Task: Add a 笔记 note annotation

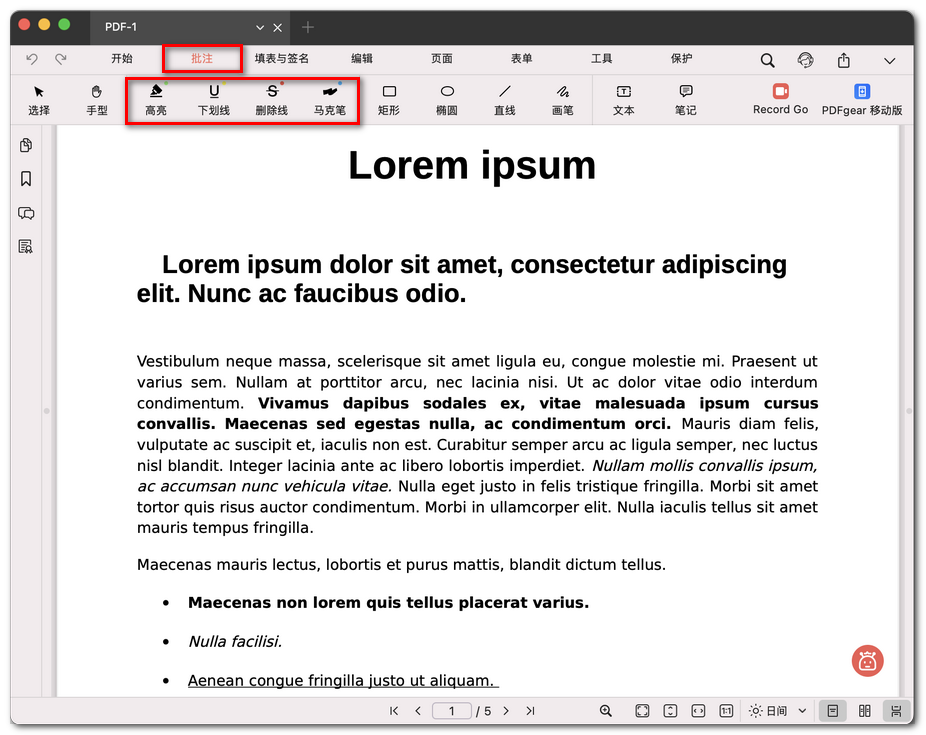Action: [x=686, y=100]
